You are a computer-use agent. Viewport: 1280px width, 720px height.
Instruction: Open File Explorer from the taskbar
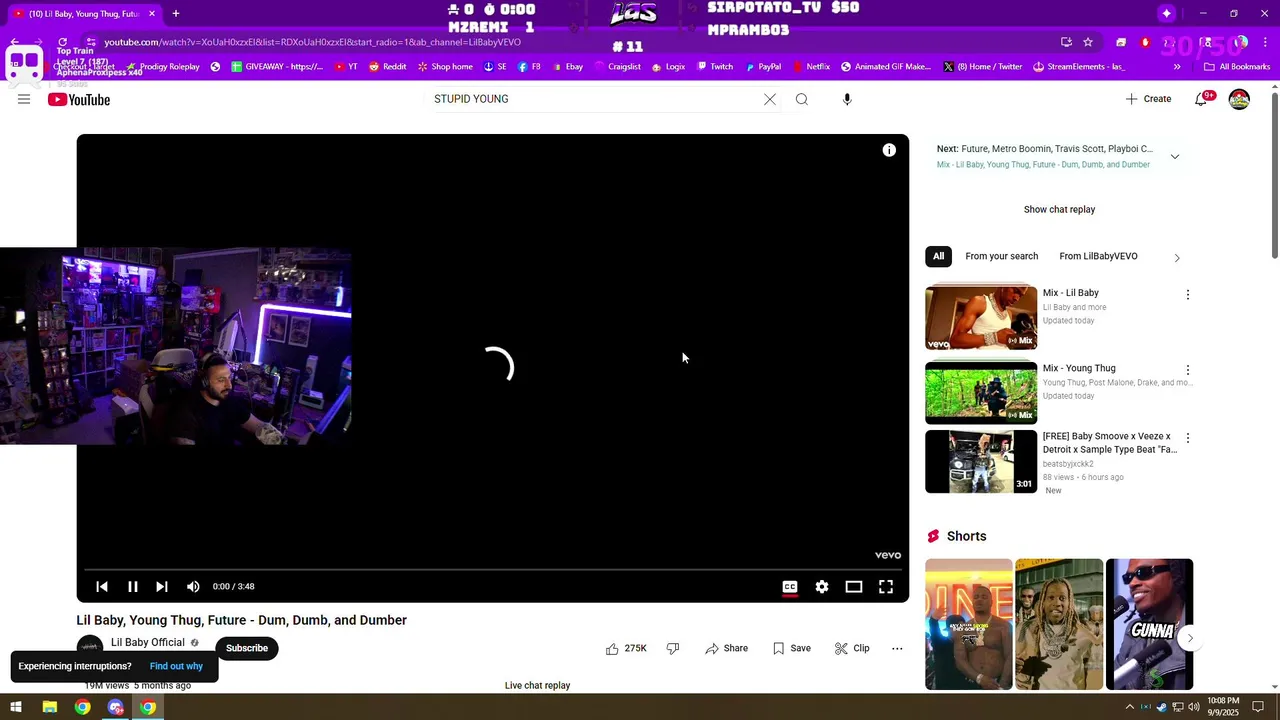click(x=49, y=707)
